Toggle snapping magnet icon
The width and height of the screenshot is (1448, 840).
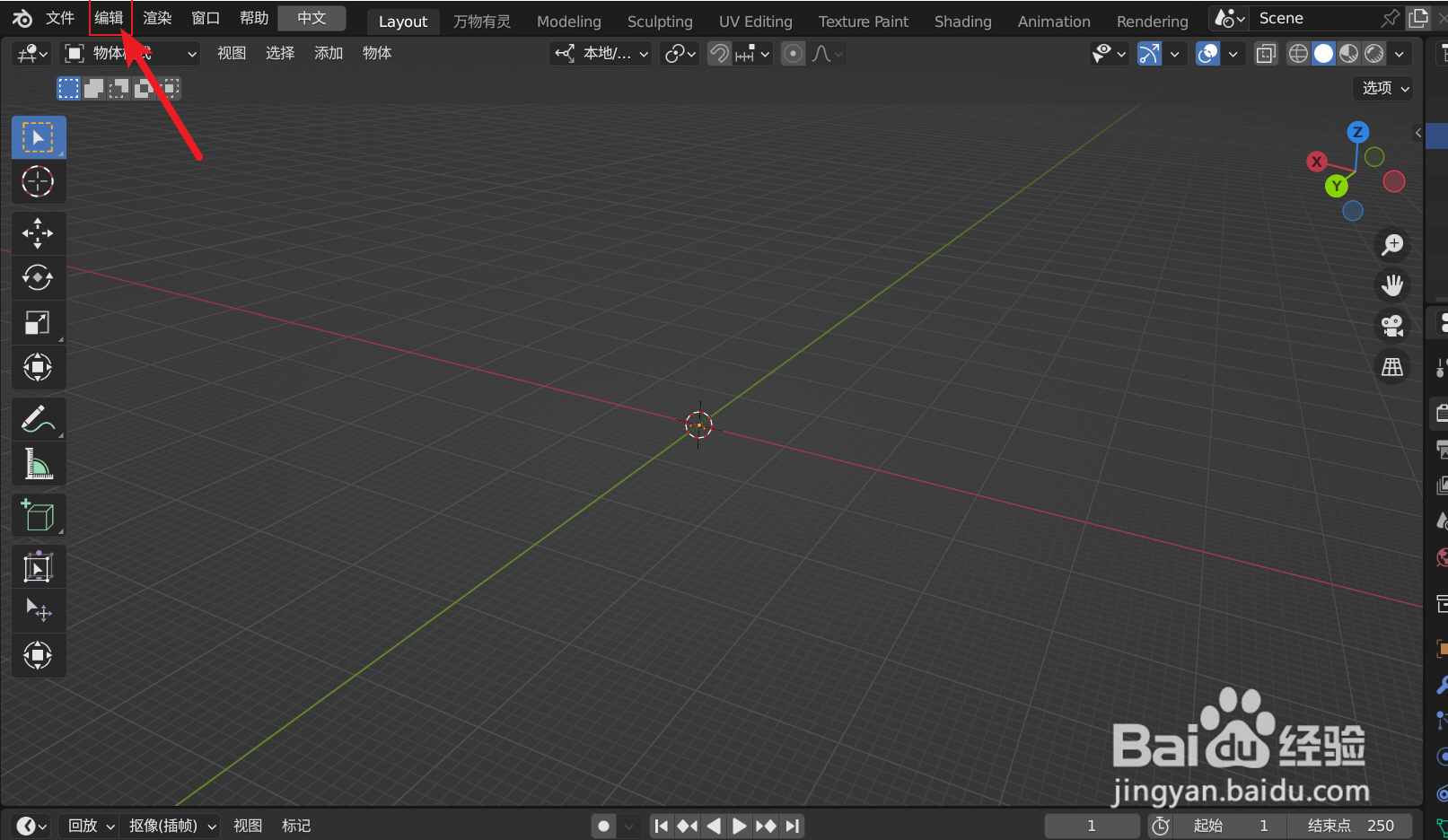[x=719, y=54]
